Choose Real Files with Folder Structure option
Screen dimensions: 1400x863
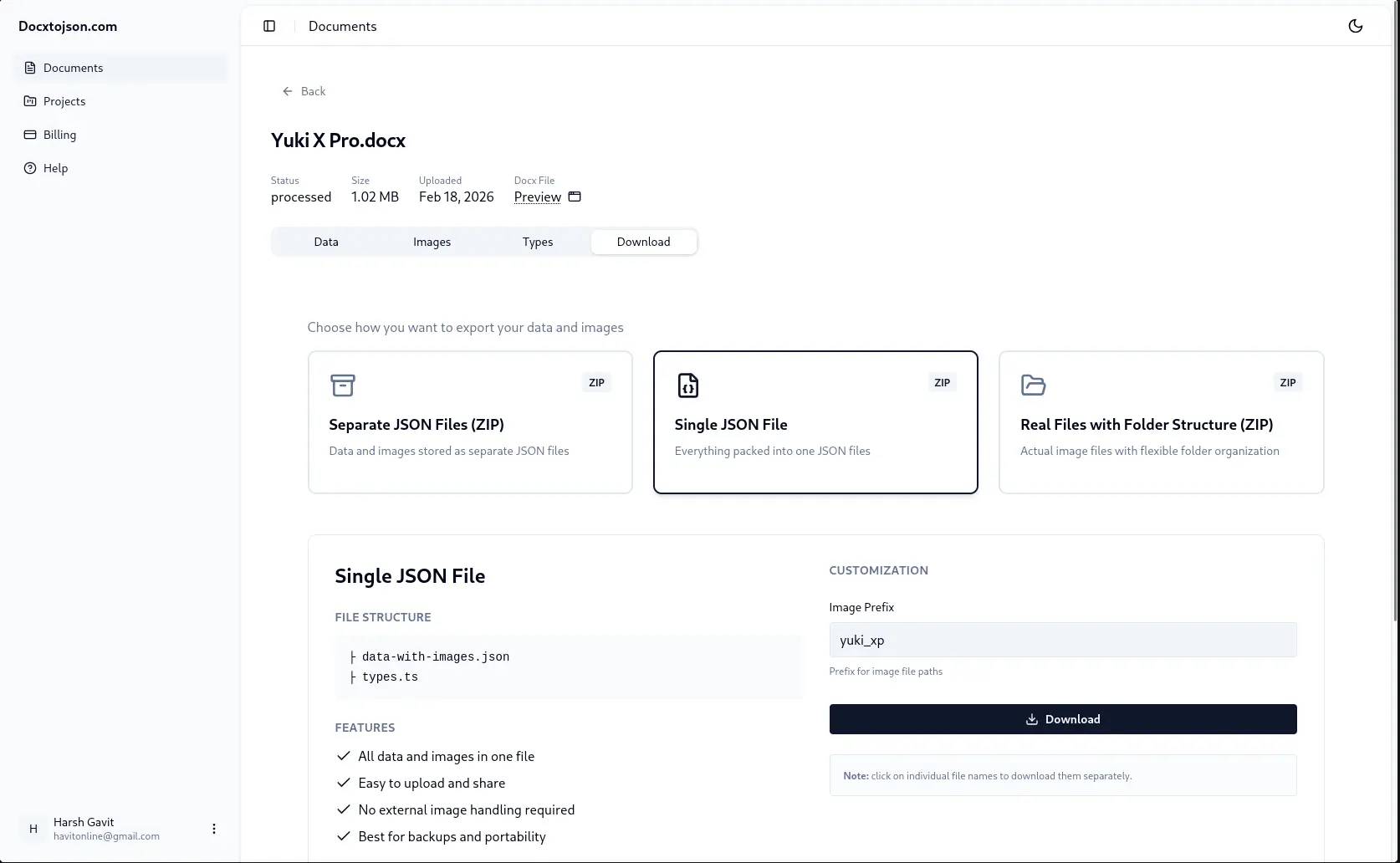click(1162, 422)
